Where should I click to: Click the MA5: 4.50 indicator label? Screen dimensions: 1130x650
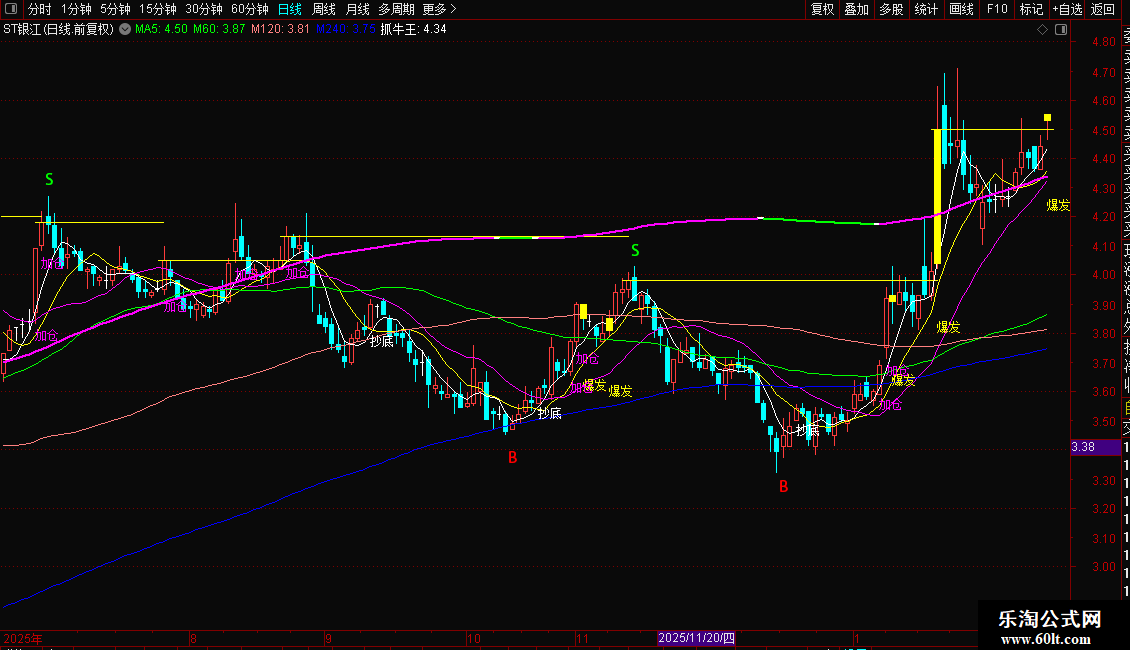(161, 30)
